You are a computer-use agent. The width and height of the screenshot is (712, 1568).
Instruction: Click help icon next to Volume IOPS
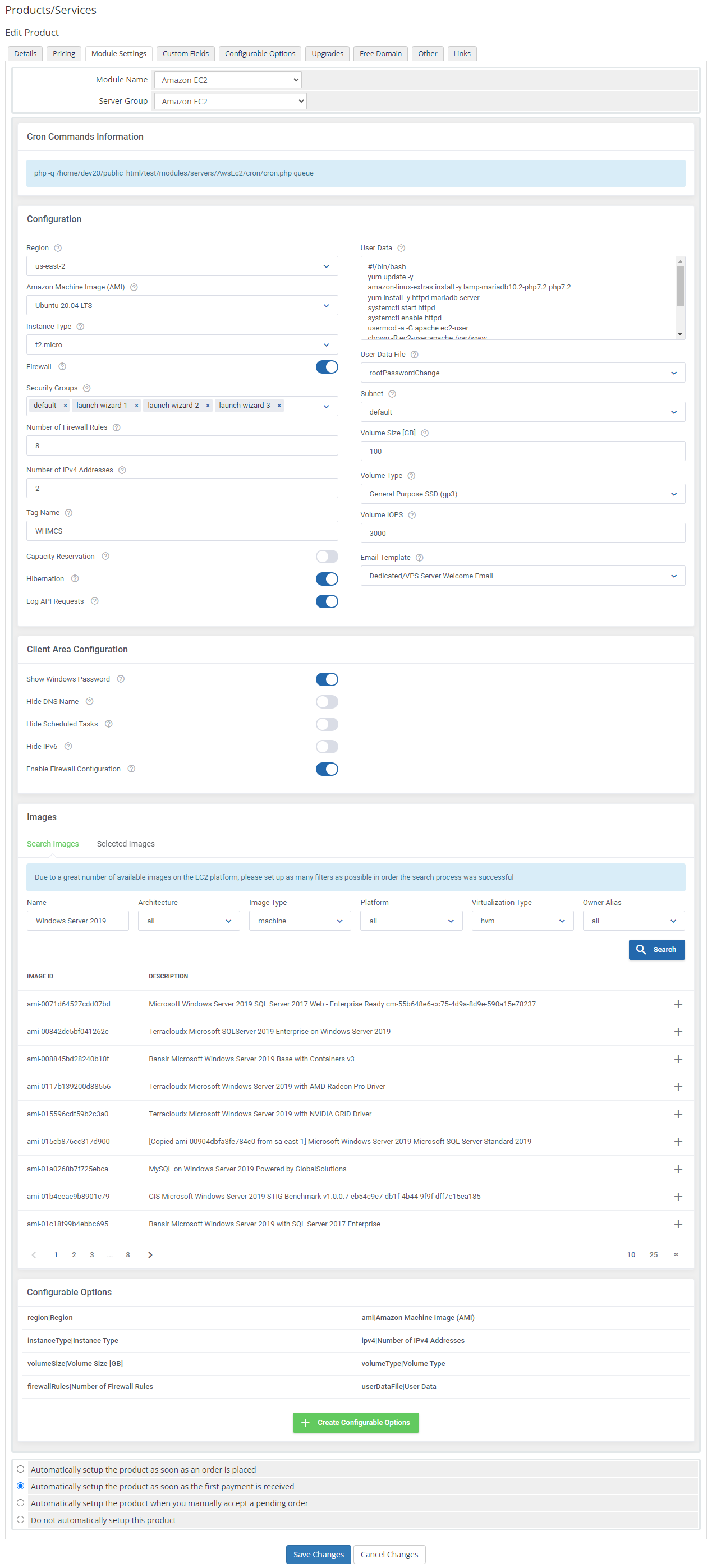[412, 515]
